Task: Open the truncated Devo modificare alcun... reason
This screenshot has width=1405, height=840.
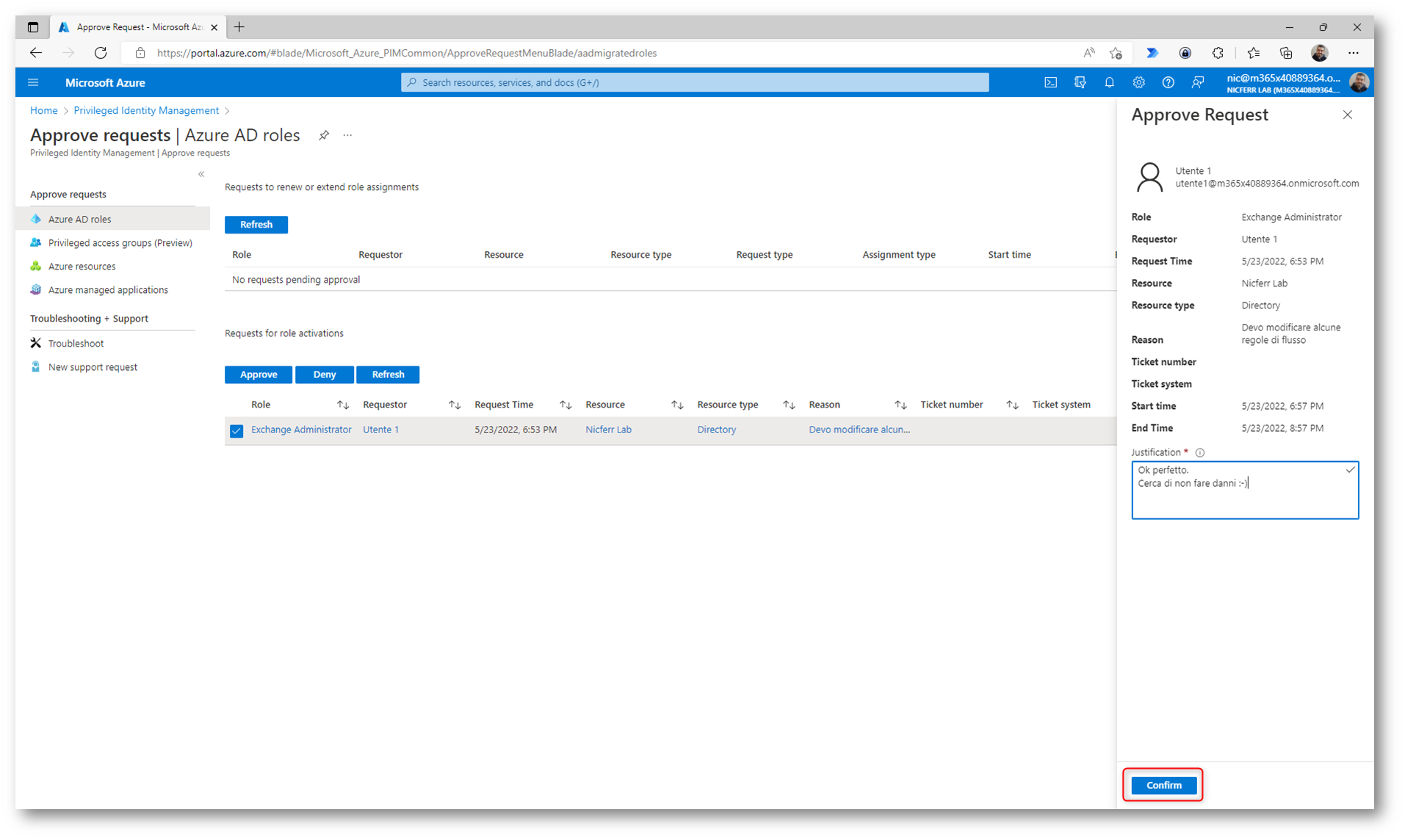Action: point(859,430)
